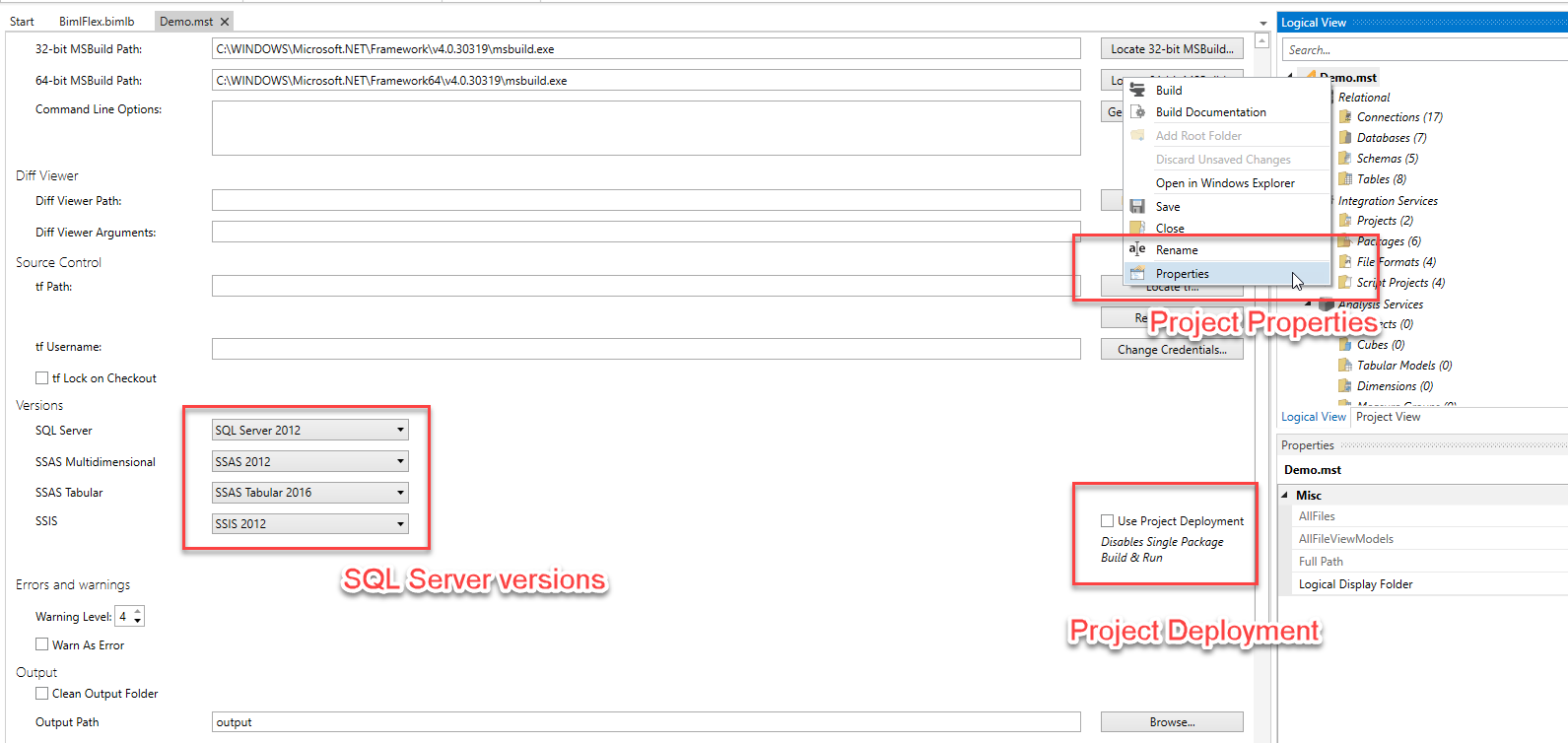Open the SSAS 2012 multidimensional dropdown
Image resolution: width=1568 pixels, height=743 pixels.
[309, 461]
